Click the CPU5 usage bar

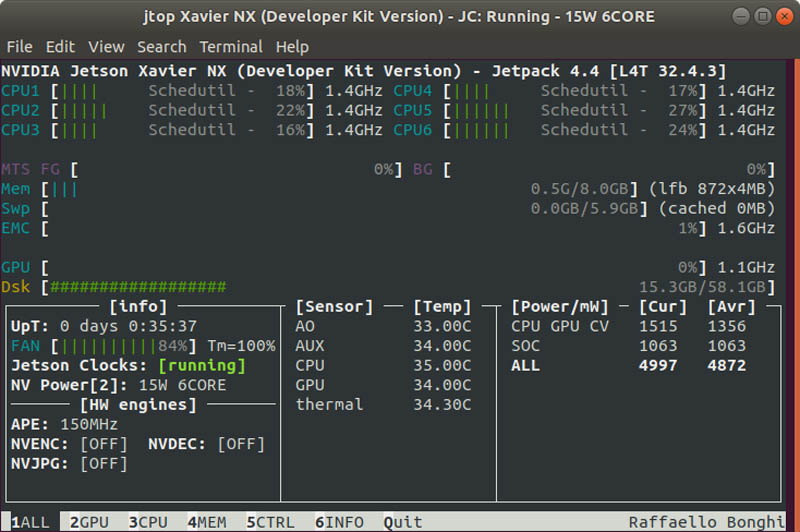coord(575,110)
